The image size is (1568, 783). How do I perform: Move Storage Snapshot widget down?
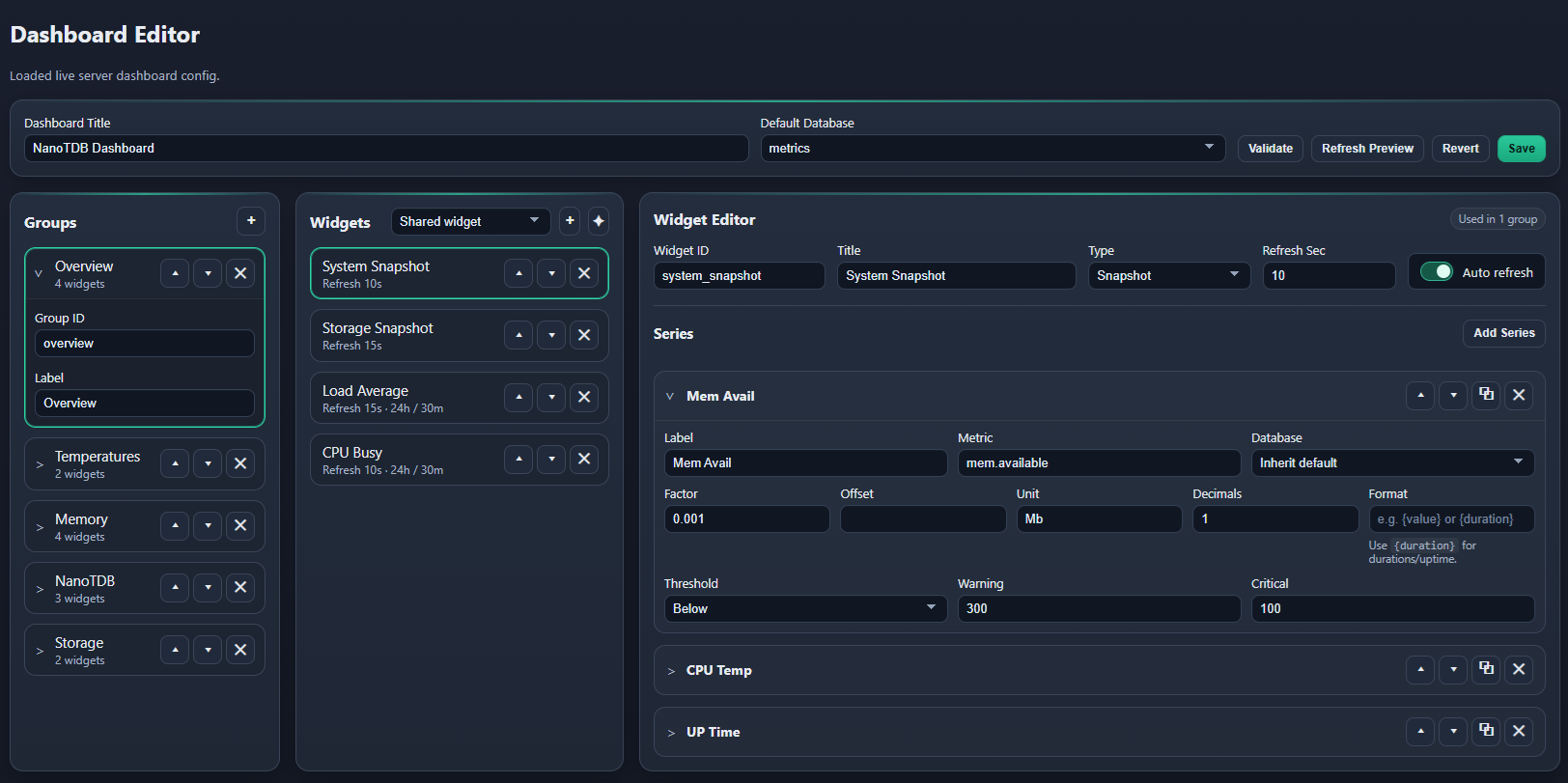pos(551,335)
